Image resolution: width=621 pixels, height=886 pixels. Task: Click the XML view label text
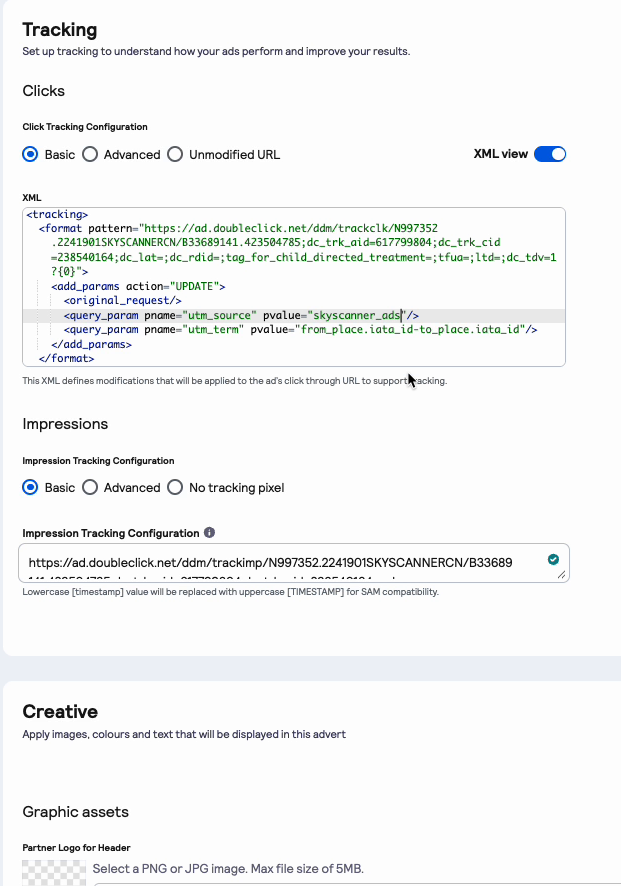501,154
